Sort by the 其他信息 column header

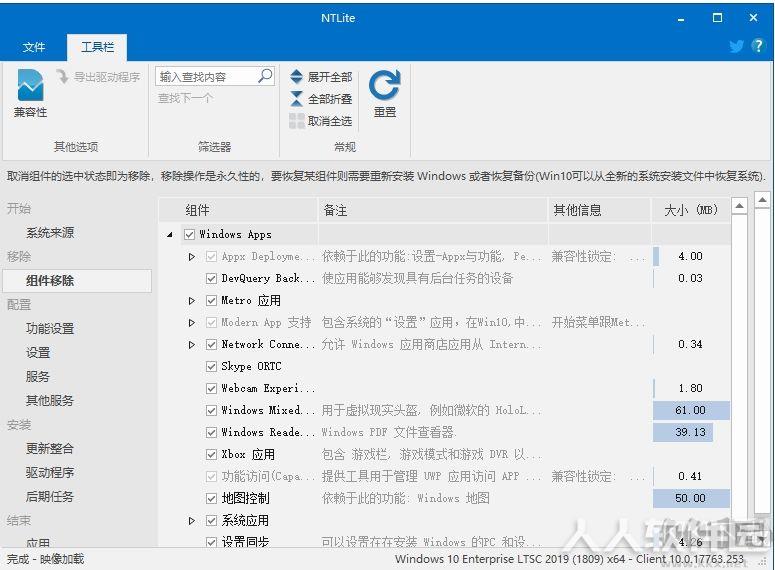tap(599, 210)
